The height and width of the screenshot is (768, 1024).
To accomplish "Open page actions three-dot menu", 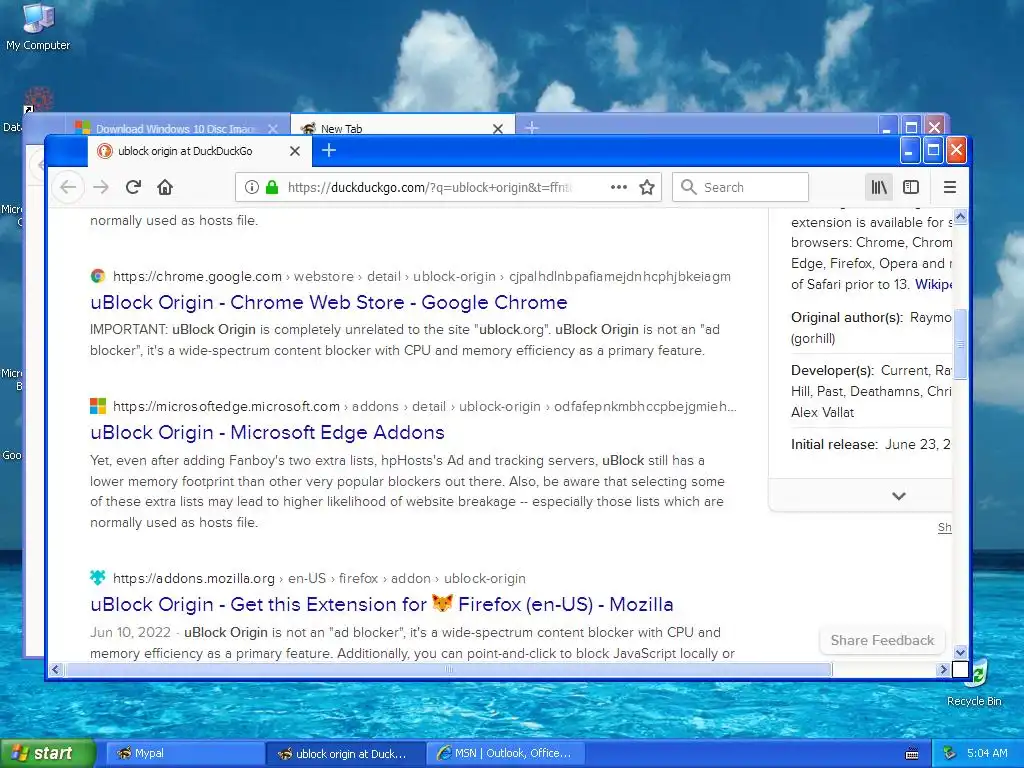I will coord(618,187).
